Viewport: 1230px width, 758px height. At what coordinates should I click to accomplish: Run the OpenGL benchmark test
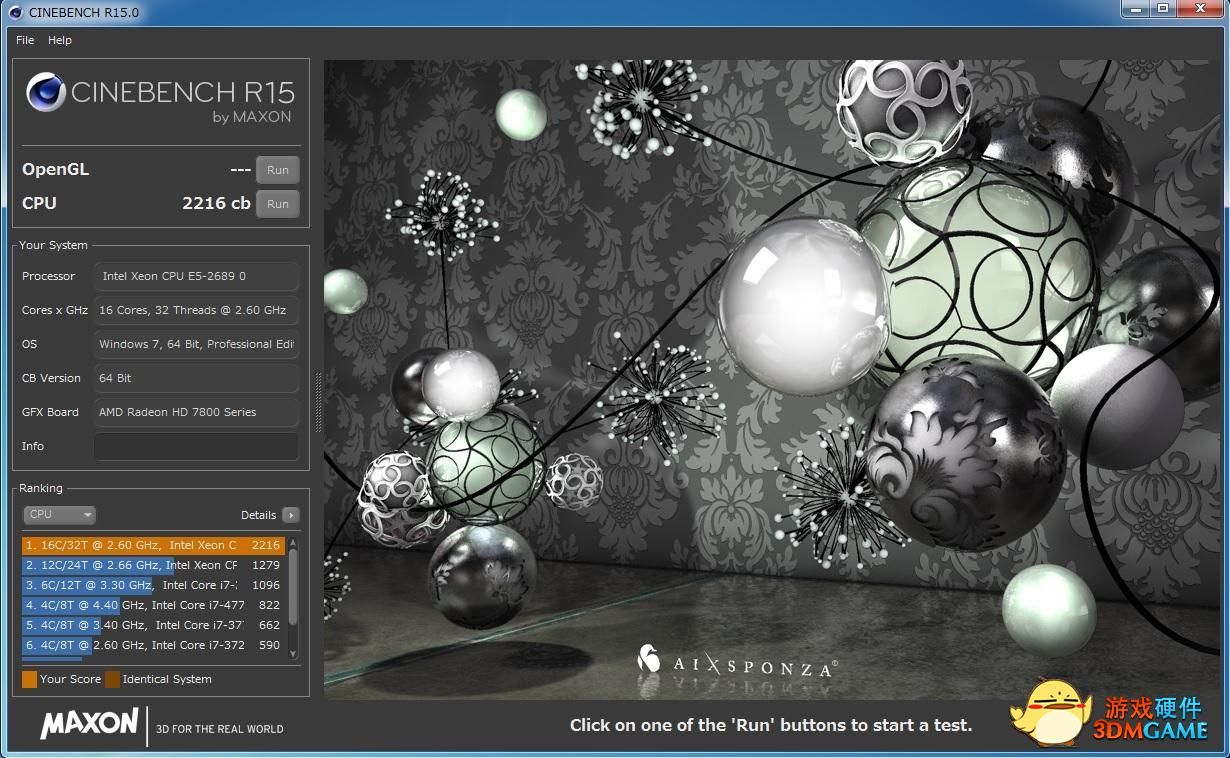point(278,170)
